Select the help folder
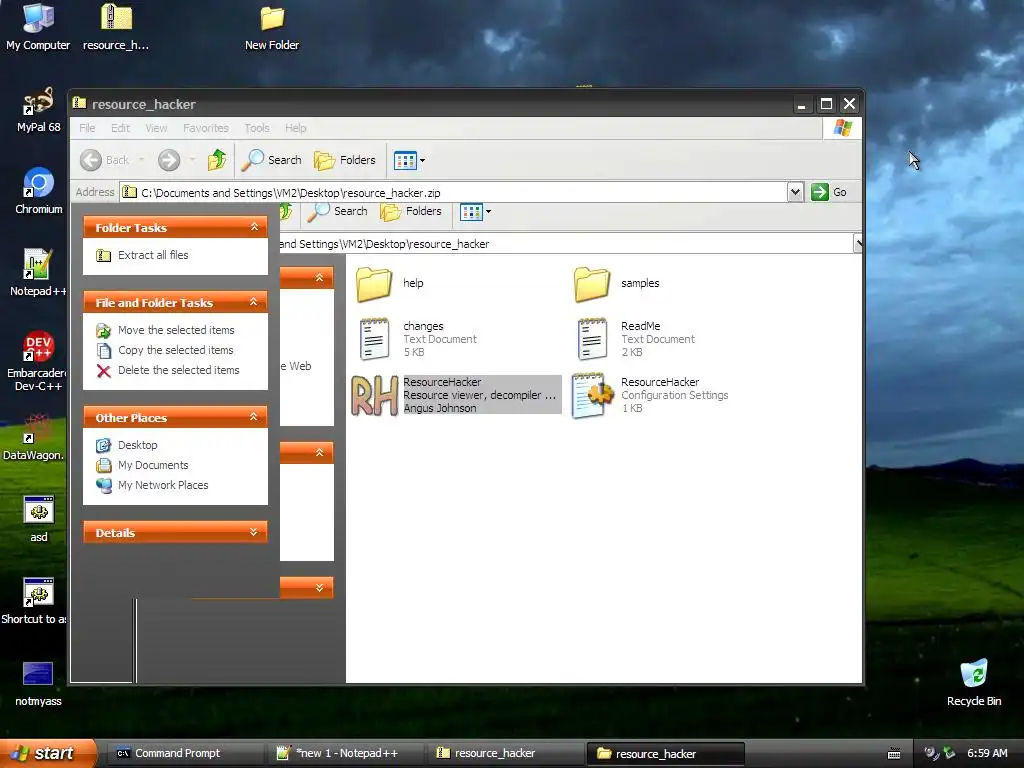This screenshot has width=1024, height=768. [391, 283]
